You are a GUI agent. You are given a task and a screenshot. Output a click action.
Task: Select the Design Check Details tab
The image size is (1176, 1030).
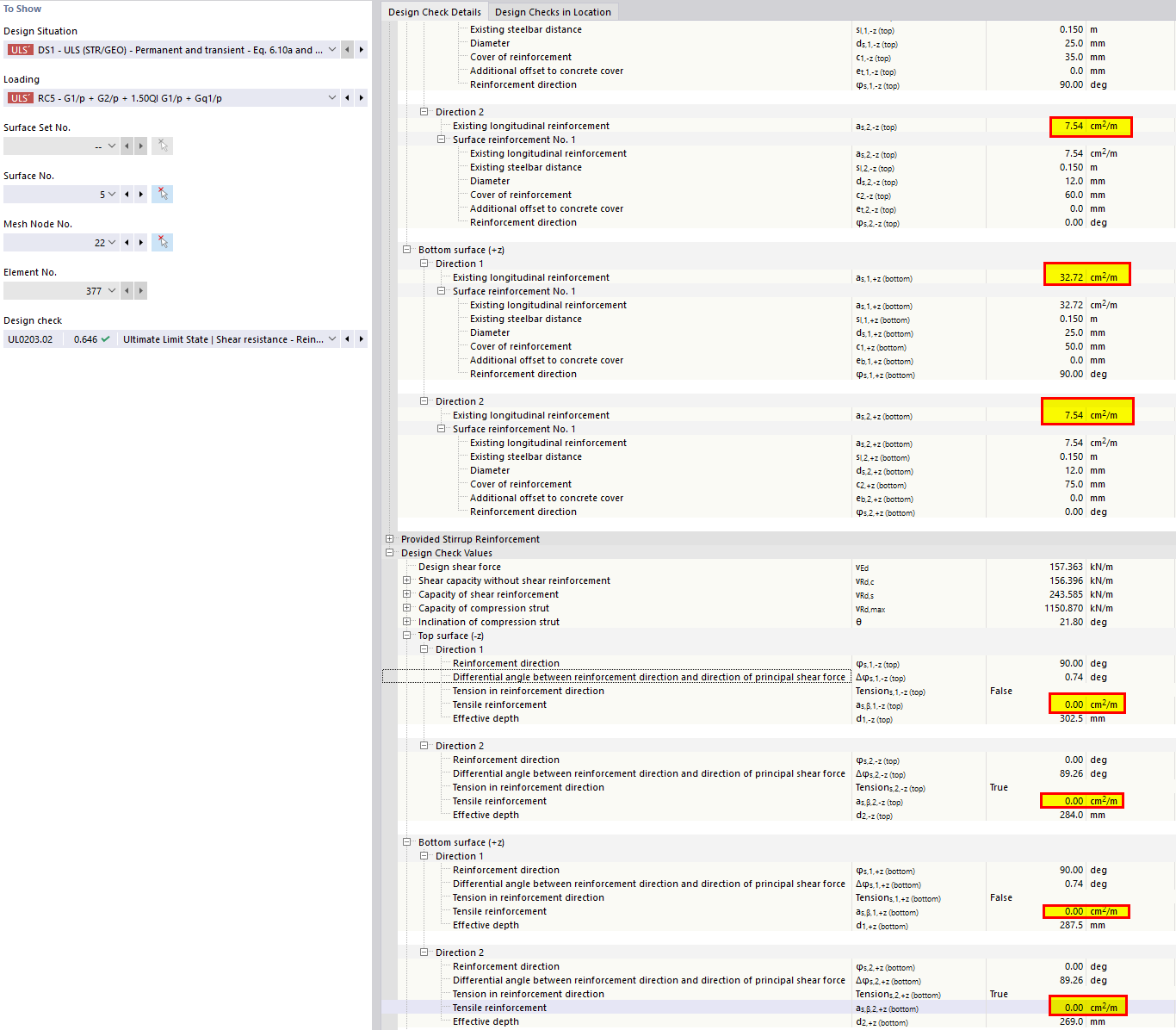click(435, 12)
